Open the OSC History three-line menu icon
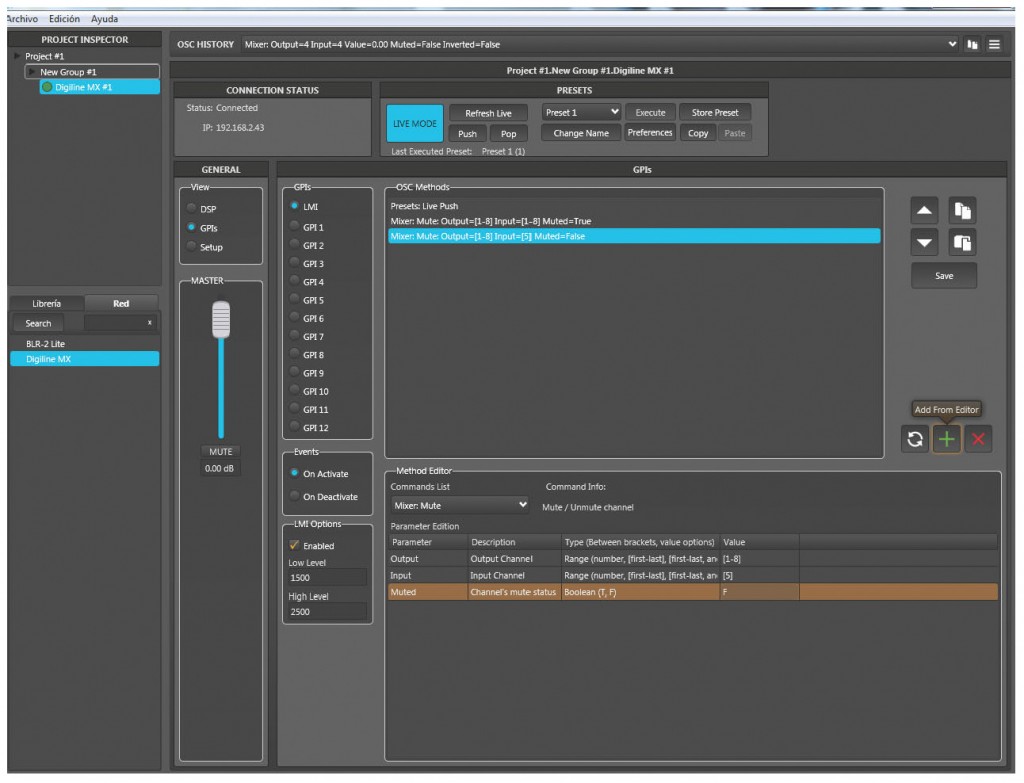The image size is (1024, 783). pyautogui.click(x=993, y=45)
